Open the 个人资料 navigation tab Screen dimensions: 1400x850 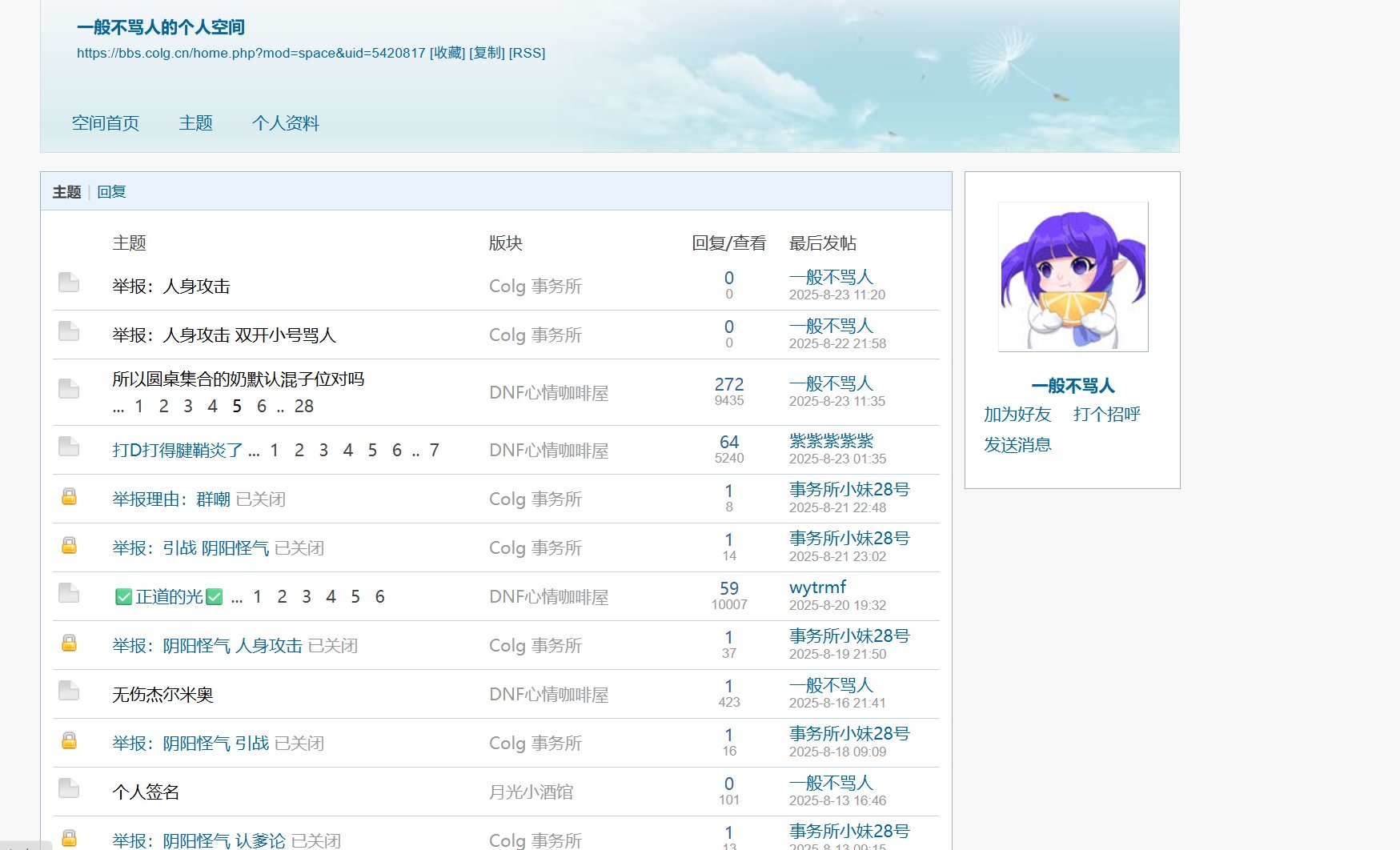[x=285, y=123]
